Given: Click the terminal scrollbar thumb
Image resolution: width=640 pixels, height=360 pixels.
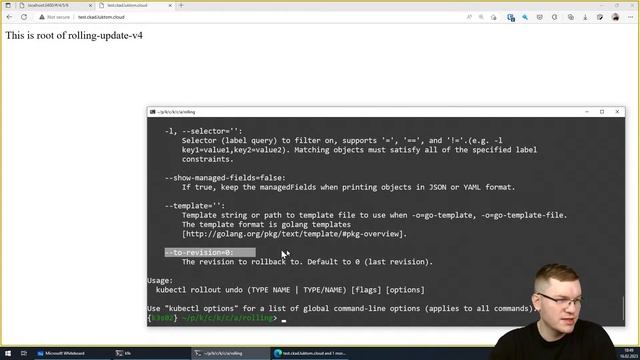Looking at the screenshot, I should (x=623, y=308).
